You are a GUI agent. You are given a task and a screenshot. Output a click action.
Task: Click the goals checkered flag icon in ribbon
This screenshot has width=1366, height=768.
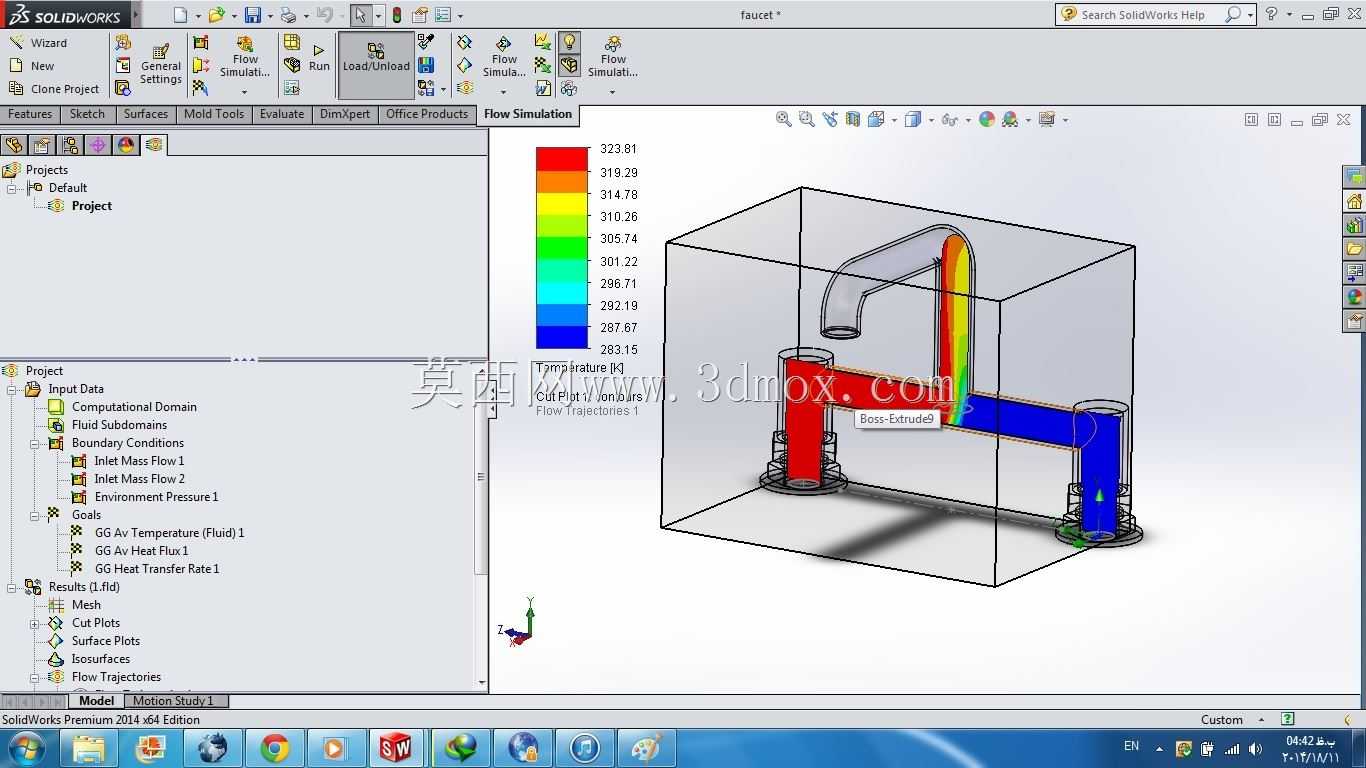(201, 88)
